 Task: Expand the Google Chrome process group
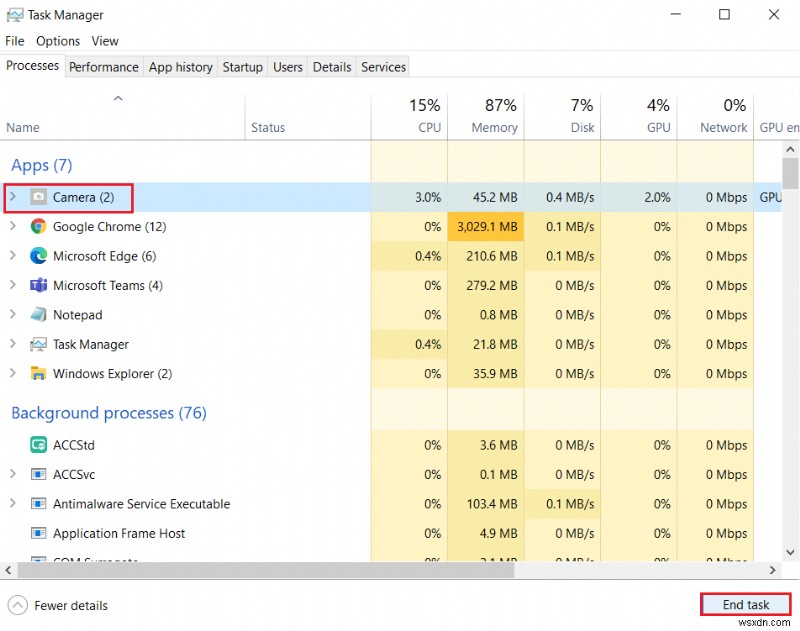pyautogui.click(x=13, y=227)
